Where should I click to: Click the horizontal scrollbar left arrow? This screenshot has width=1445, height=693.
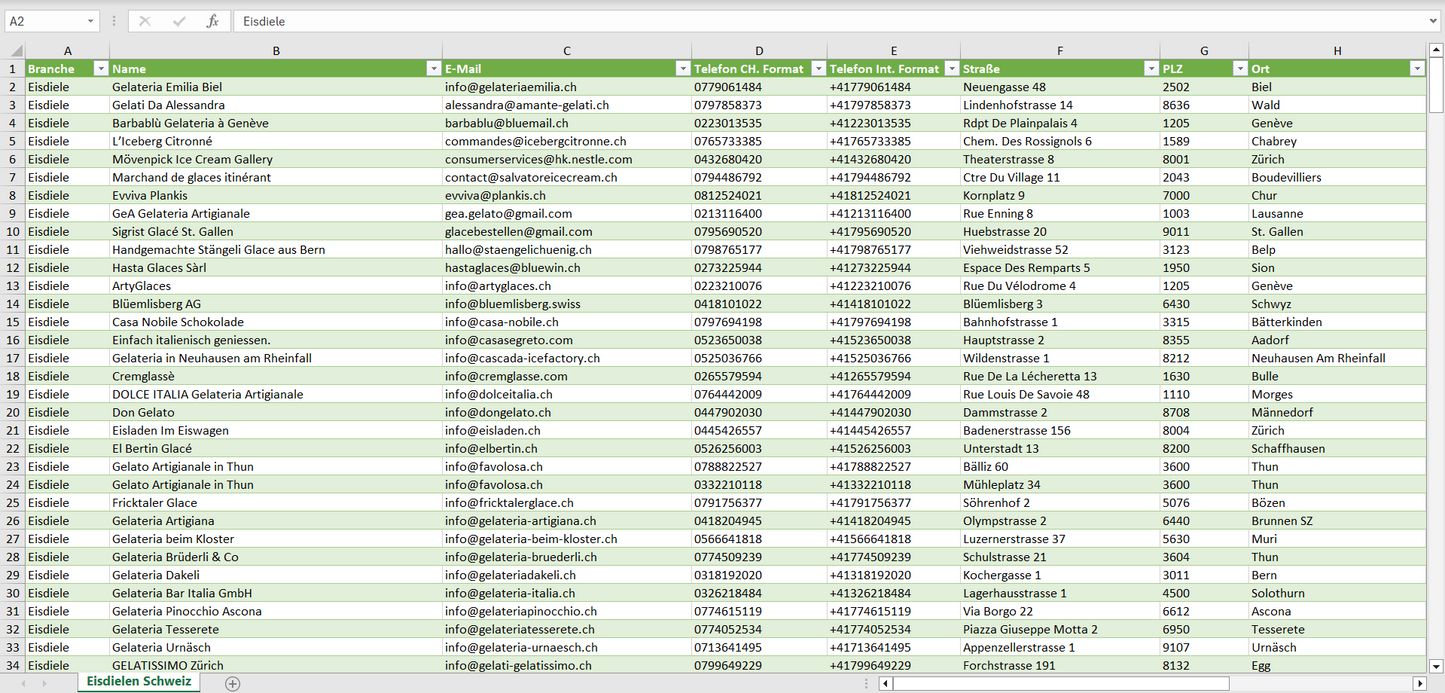tap(885, 683)
